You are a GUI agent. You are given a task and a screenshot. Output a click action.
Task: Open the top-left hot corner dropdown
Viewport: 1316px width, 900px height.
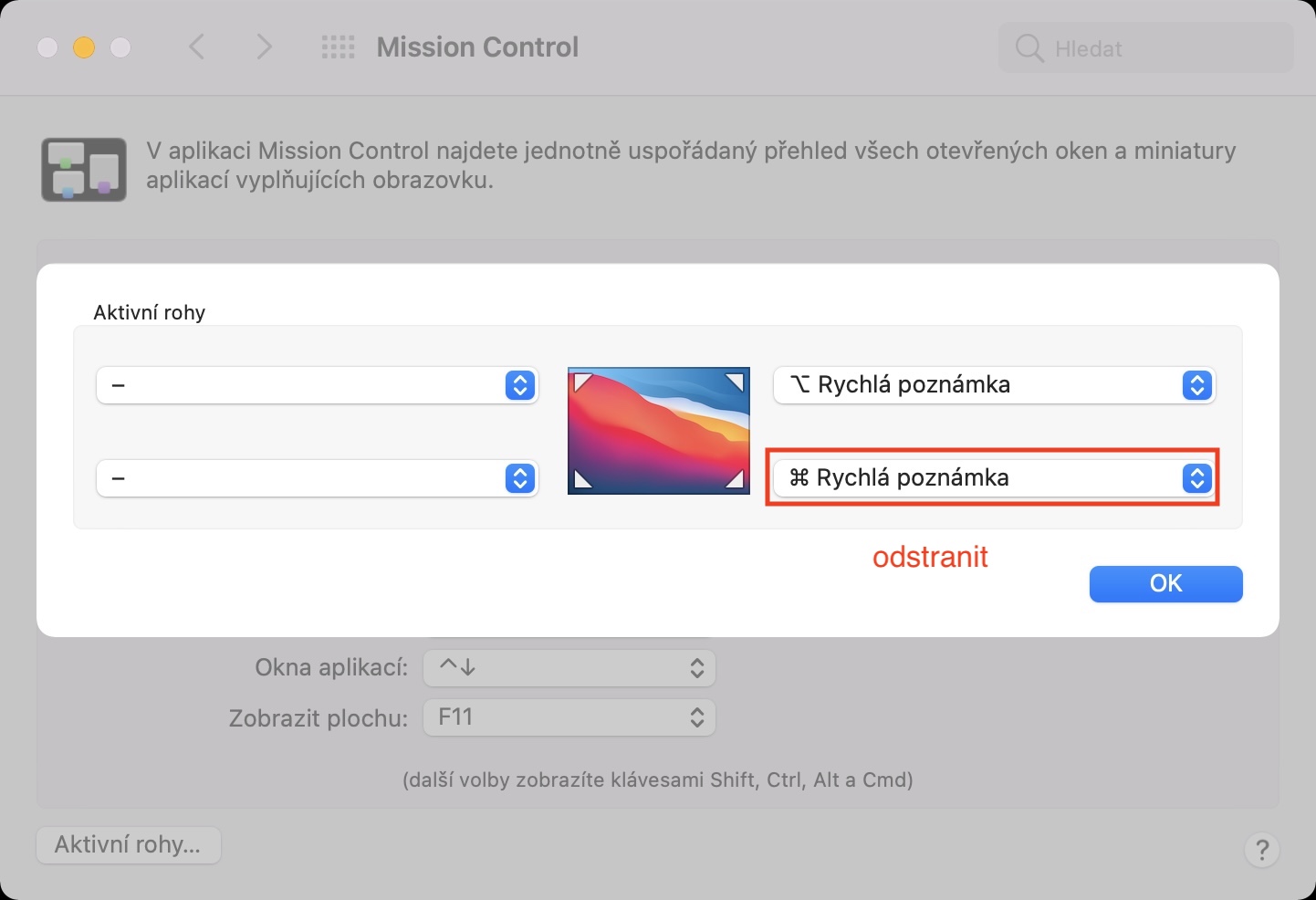317,385
